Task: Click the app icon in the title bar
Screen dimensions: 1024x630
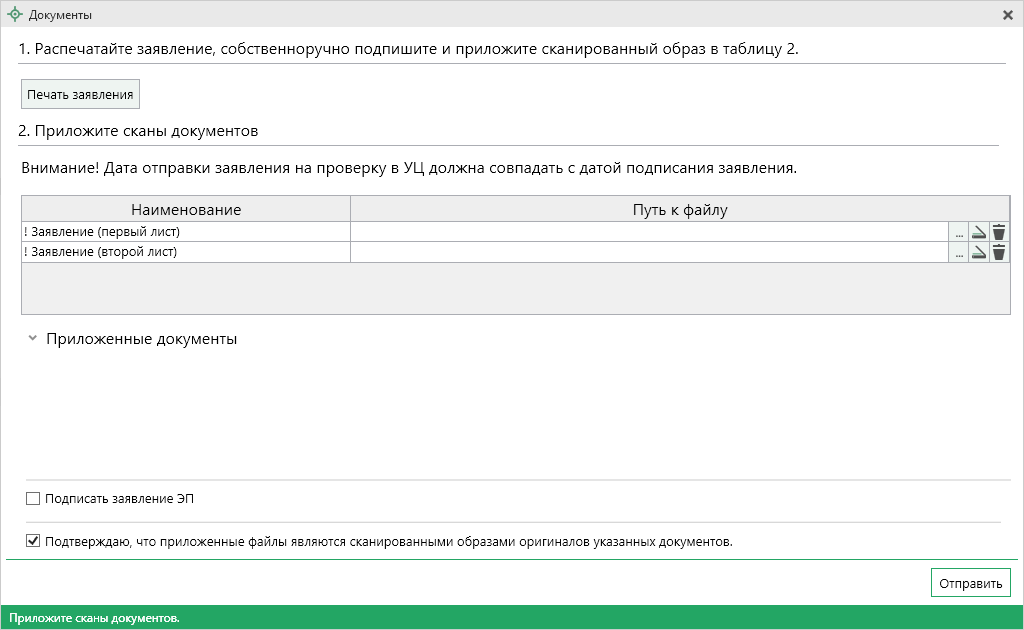Action: click(x=15, y=15)
